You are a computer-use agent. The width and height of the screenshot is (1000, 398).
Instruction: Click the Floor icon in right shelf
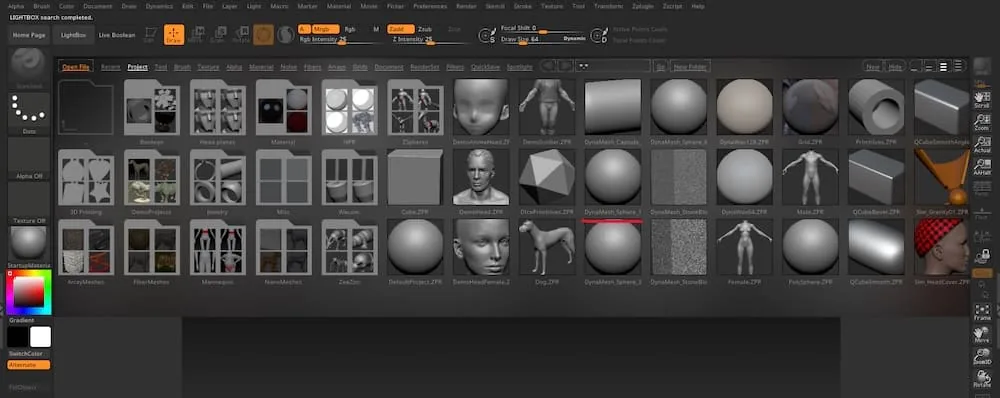(x=982, y=212)
